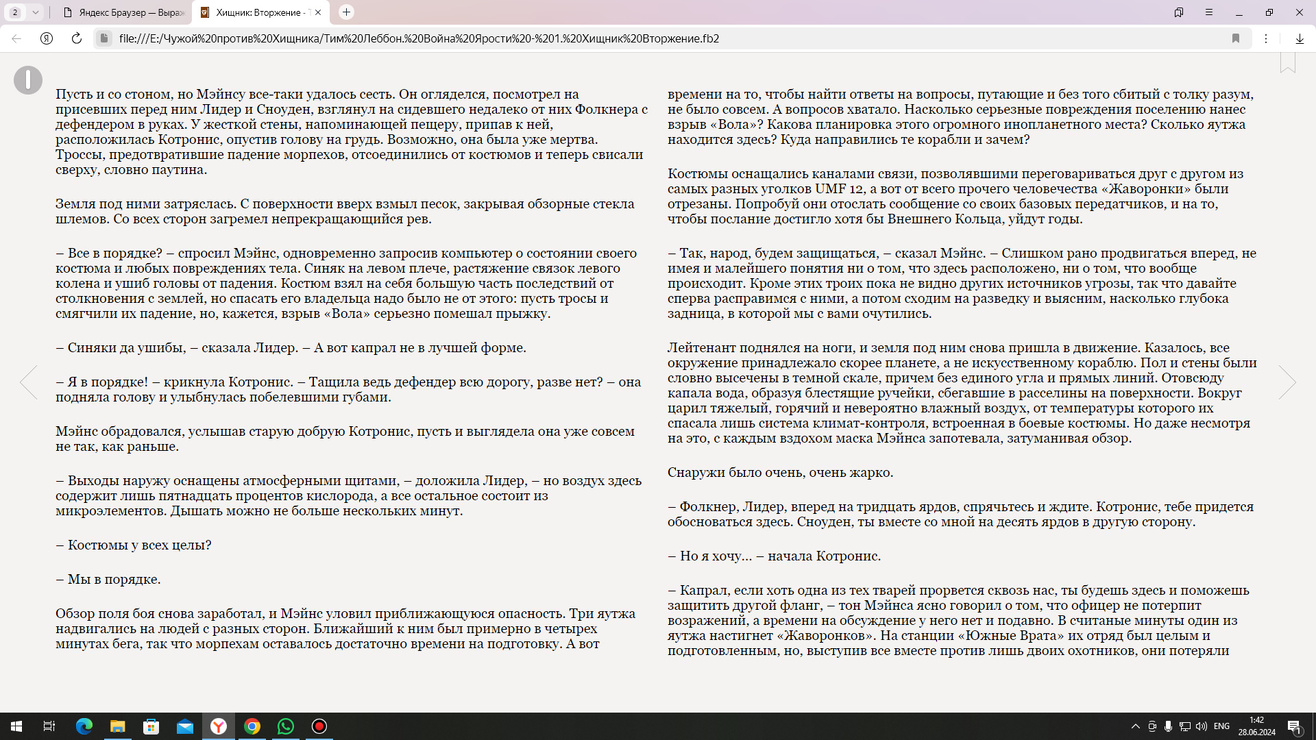1316x740 pixels.
Task: Open Task View on the taskbar
Action: point(49,726)
